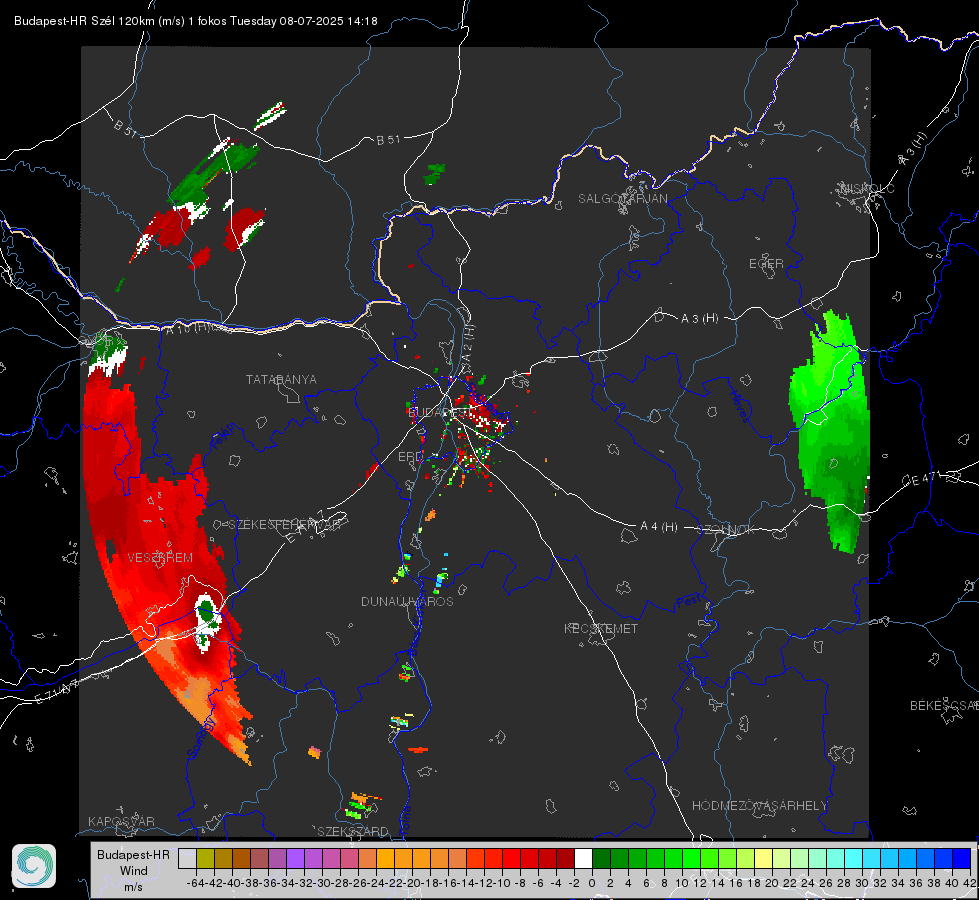Click the 'Budapest-HR Wind m/s' legend label

pyautogui.click(x=134, y=870)
